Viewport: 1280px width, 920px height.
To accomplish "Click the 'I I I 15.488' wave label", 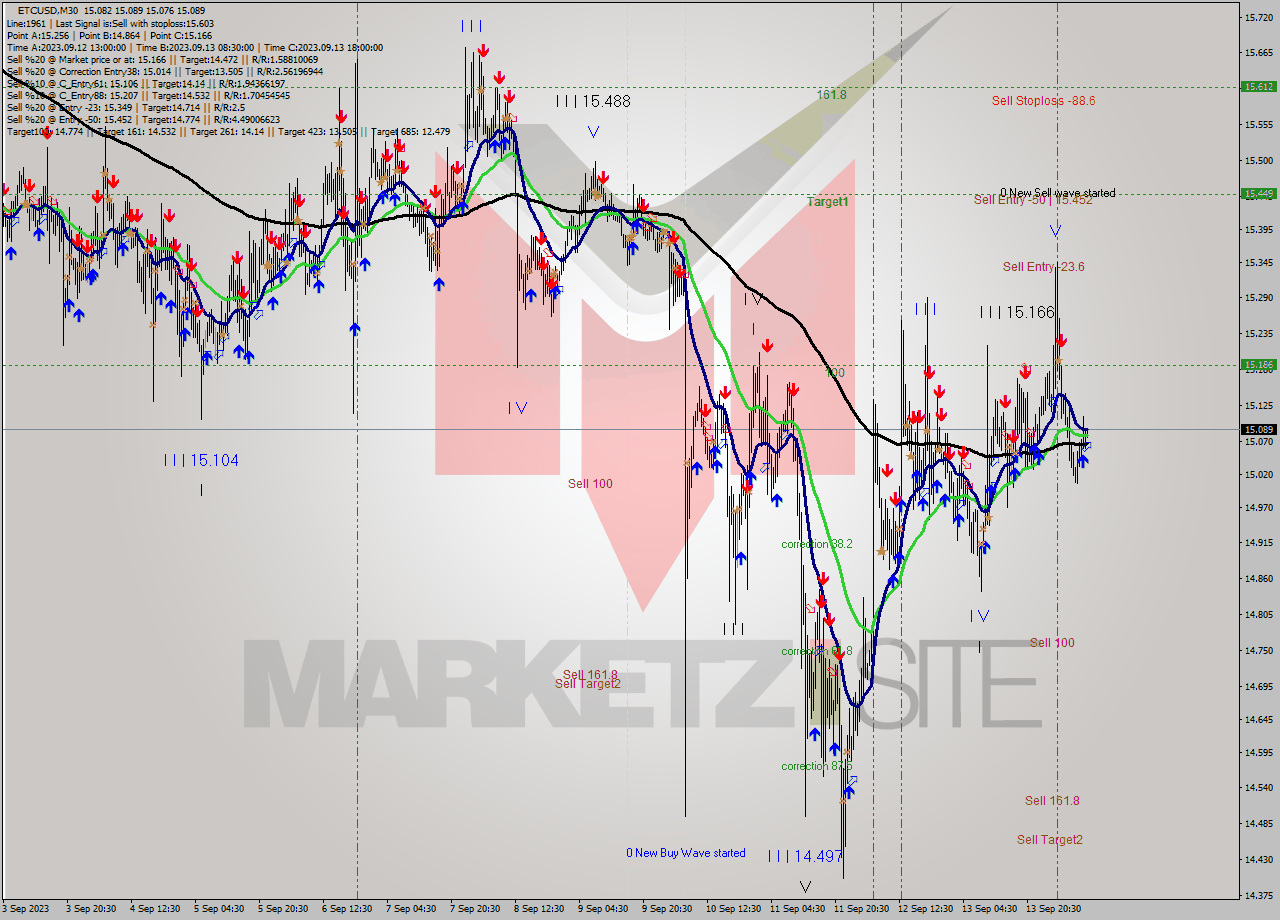I will click(593, 101).
